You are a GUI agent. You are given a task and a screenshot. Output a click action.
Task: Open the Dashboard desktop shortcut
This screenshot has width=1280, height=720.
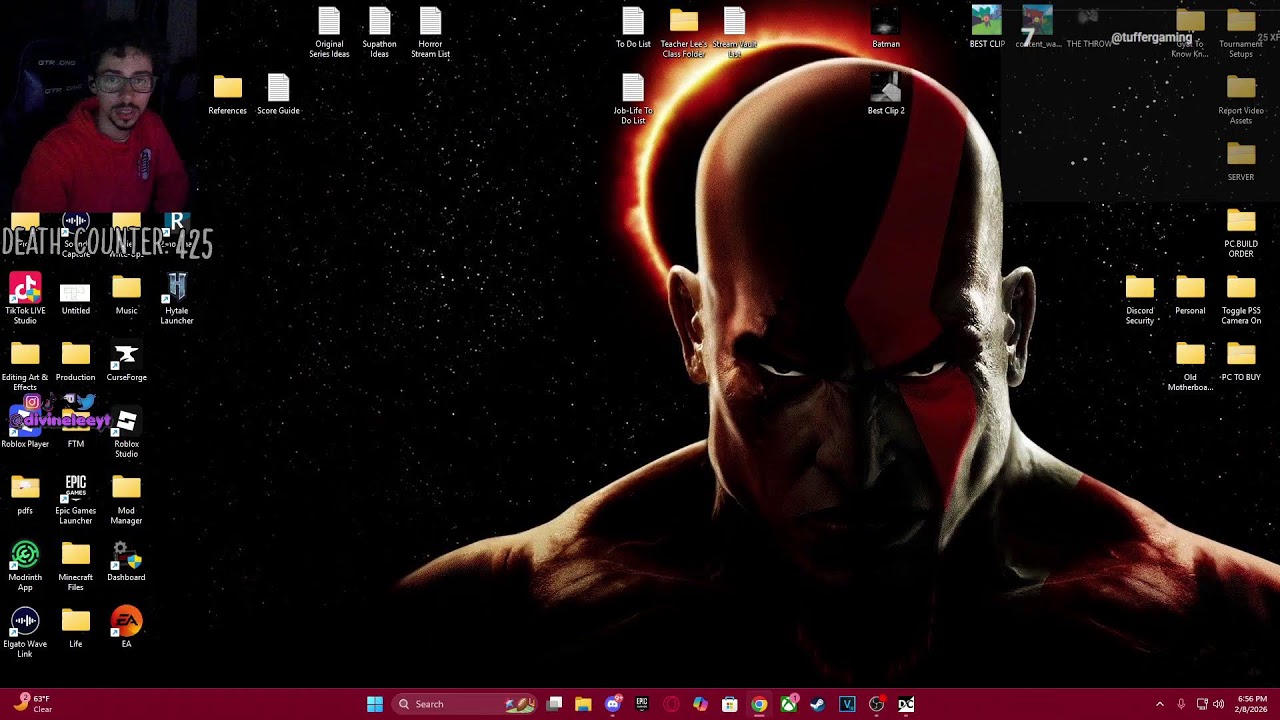click(x=126, y=562)
